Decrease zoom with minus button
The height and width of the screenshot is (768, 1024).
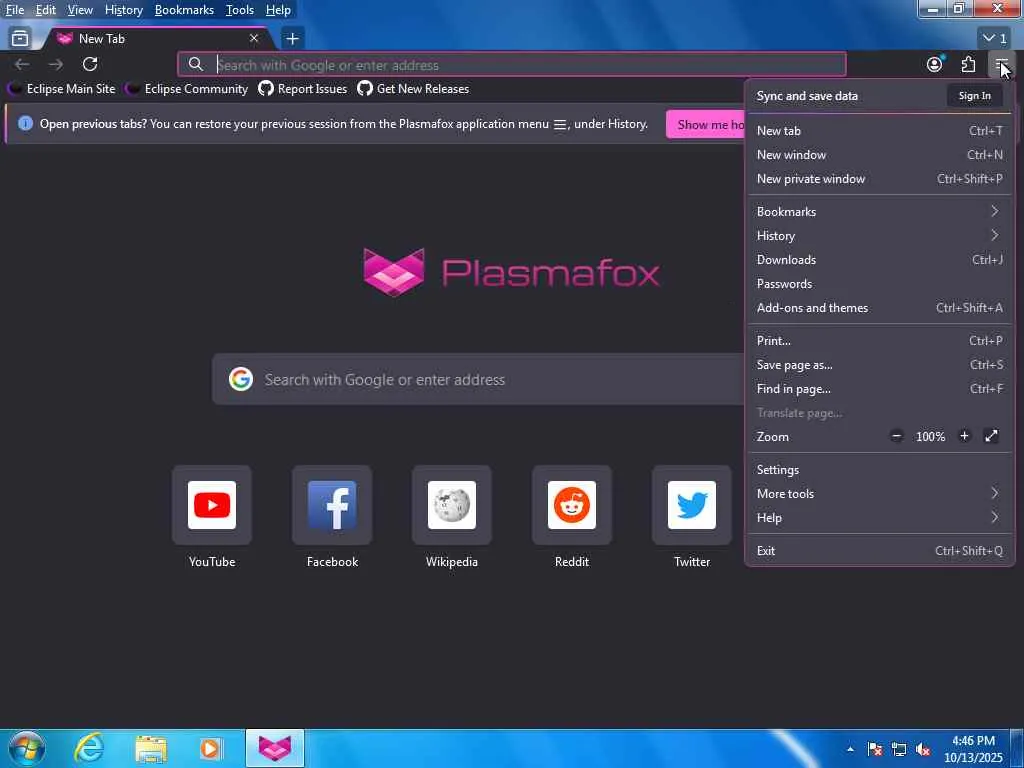pyautogui.click(x=897, y=436)
